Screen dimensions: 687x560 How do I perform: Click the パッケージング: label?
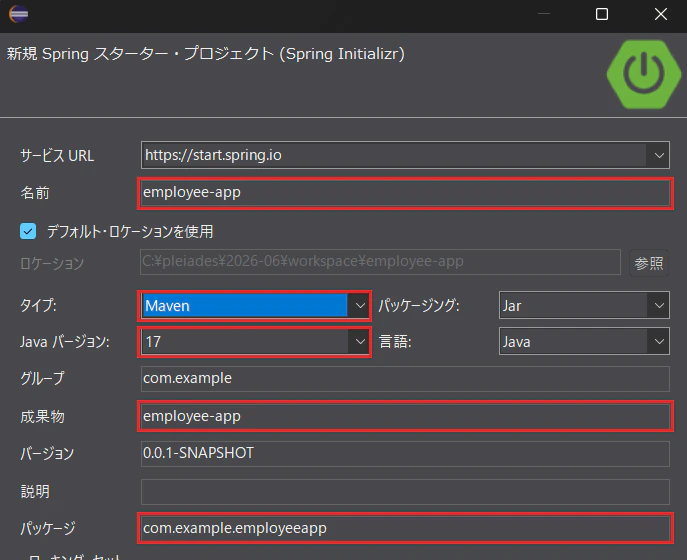pos(419,305)
